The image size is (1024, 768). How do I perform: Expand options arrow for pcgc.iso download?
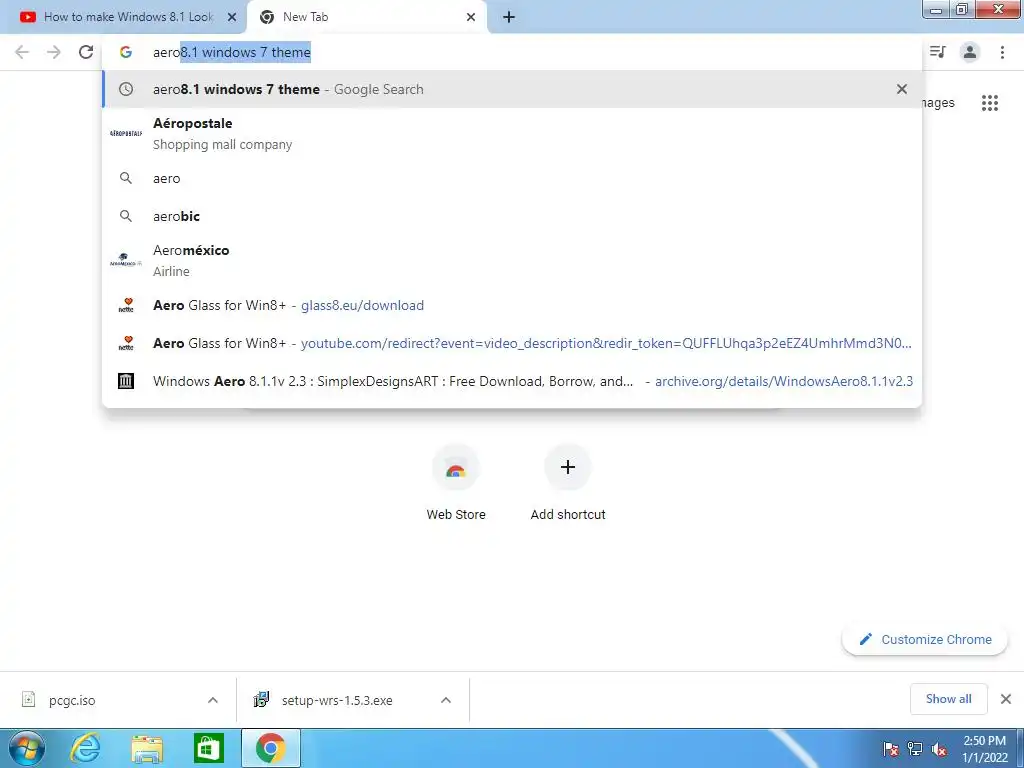[213, 700]
